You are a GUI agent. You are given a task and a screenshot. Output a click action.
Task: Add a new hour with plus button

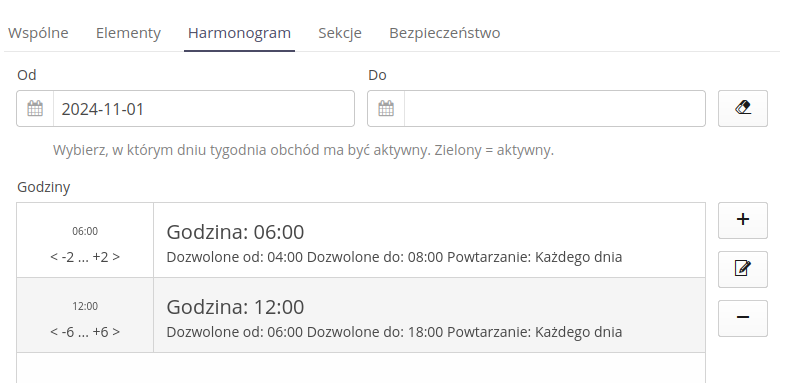pos(742,220)
